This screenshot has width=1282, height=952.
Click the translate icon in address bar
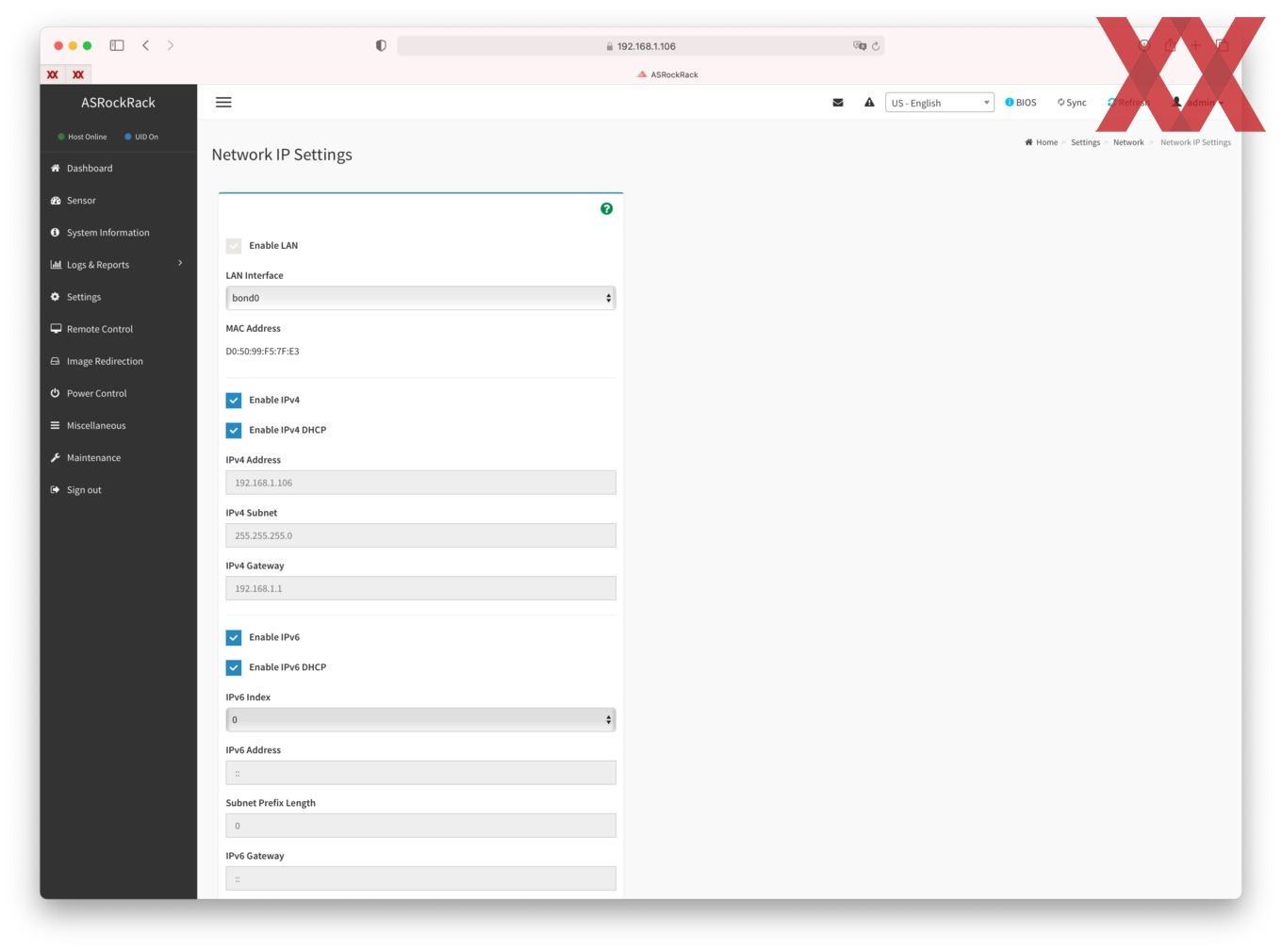coord(859,45)
